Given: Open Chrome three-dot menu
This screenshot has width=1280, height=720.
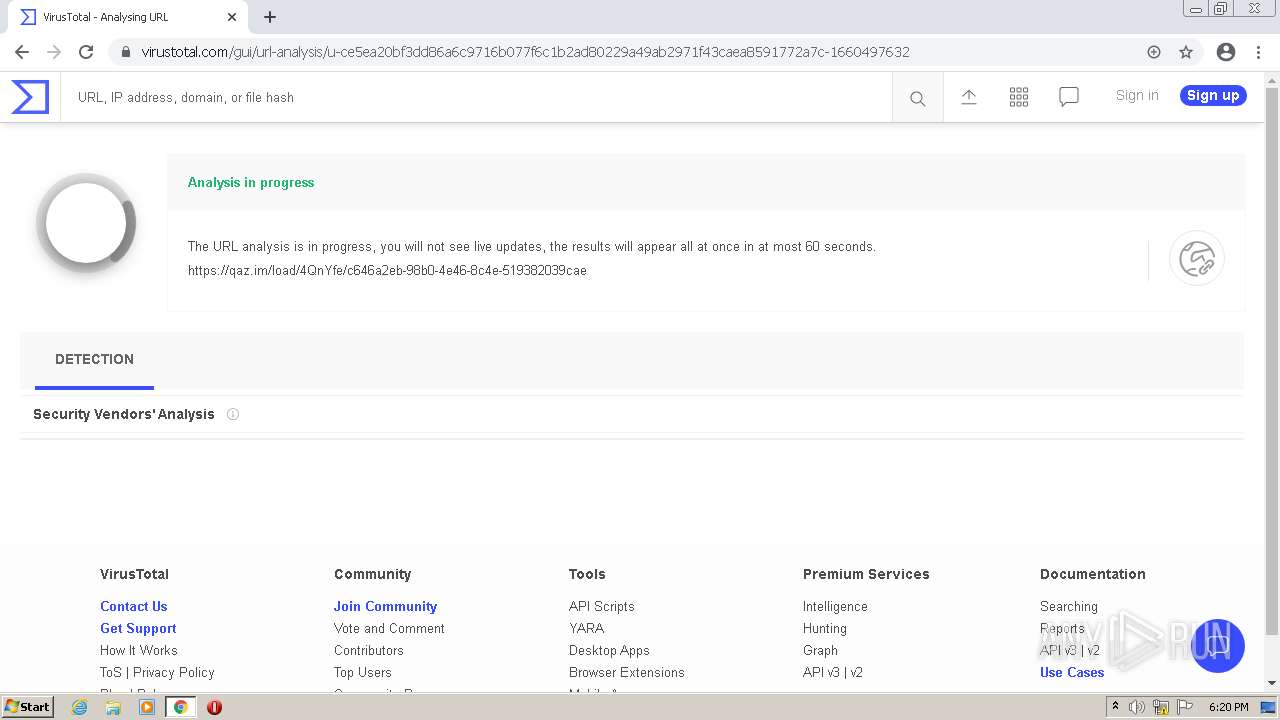Looking at the screenshot, I should click(1258, 52).
